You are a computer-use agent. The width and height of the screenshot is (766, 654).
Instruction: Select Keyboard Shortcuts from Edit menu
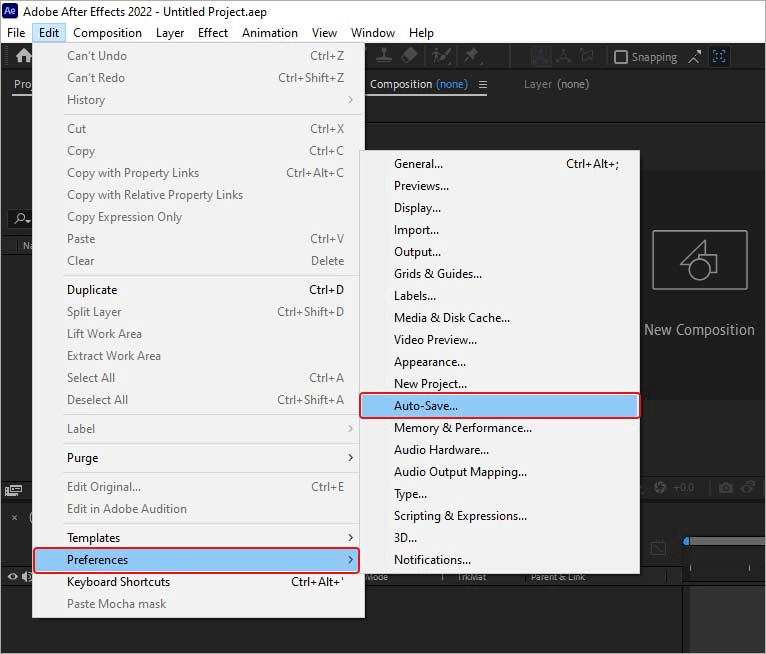[118, 582]
